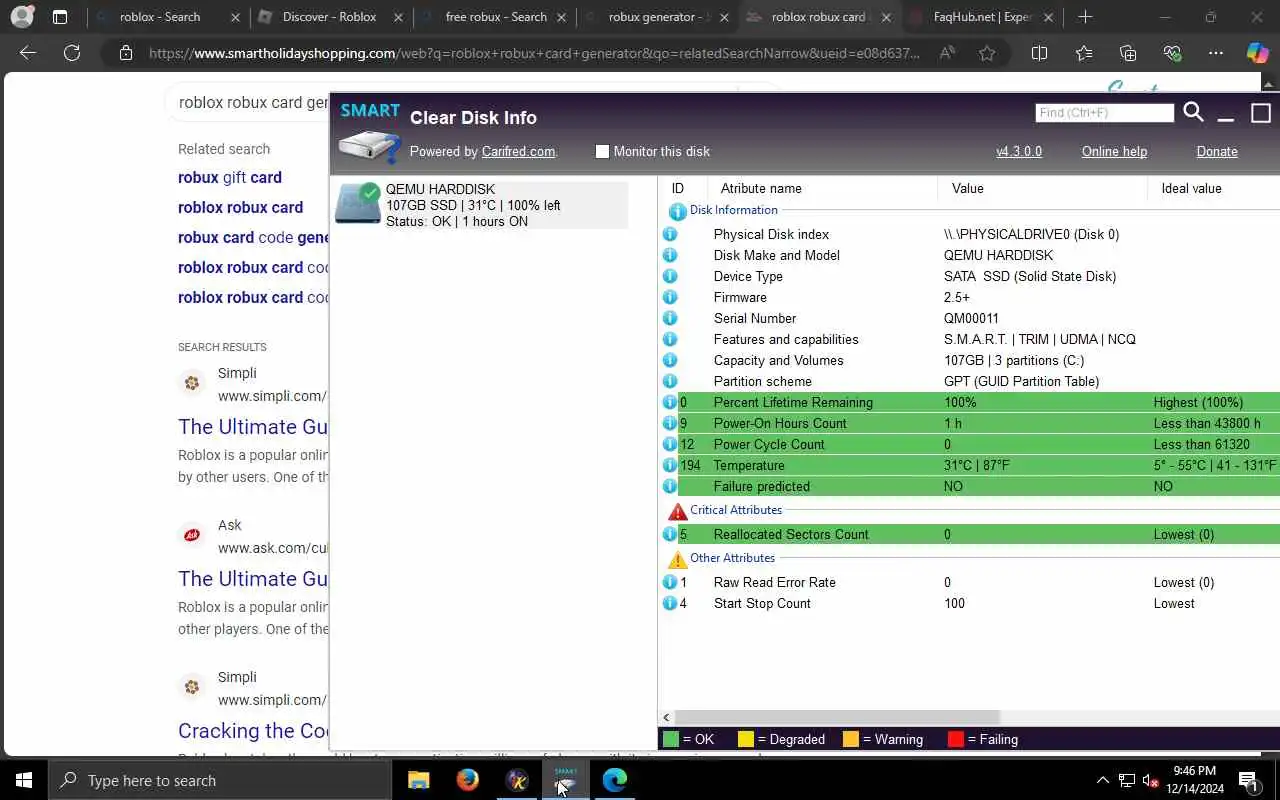Click the info icon beside Raw Read Error Rate

[x=670, y=582]
